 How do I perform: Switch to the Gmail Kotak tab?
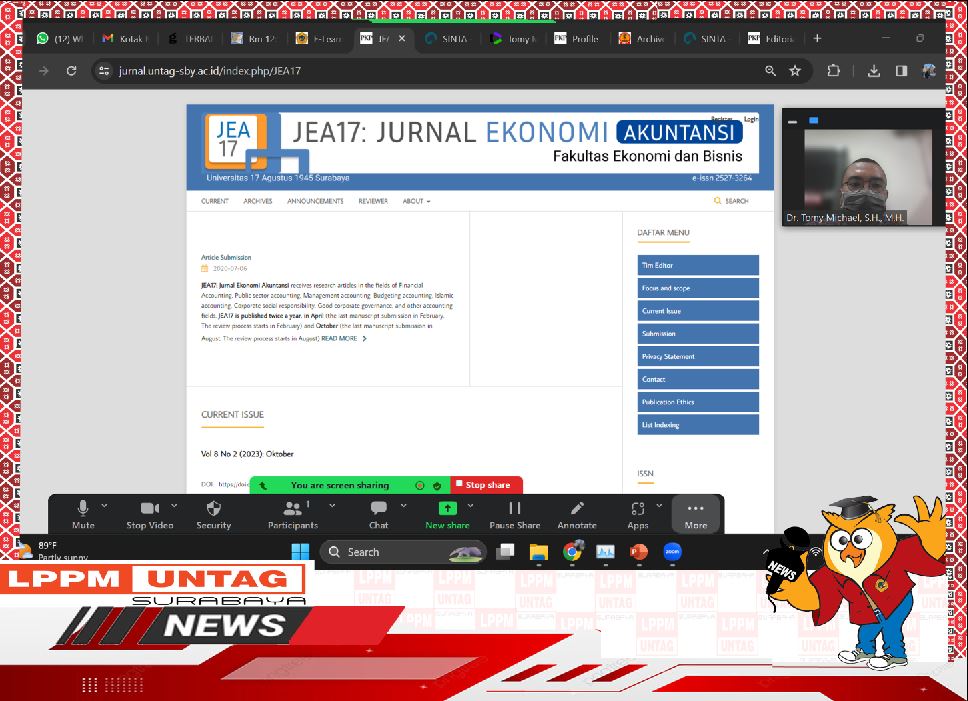coord(125,38)
